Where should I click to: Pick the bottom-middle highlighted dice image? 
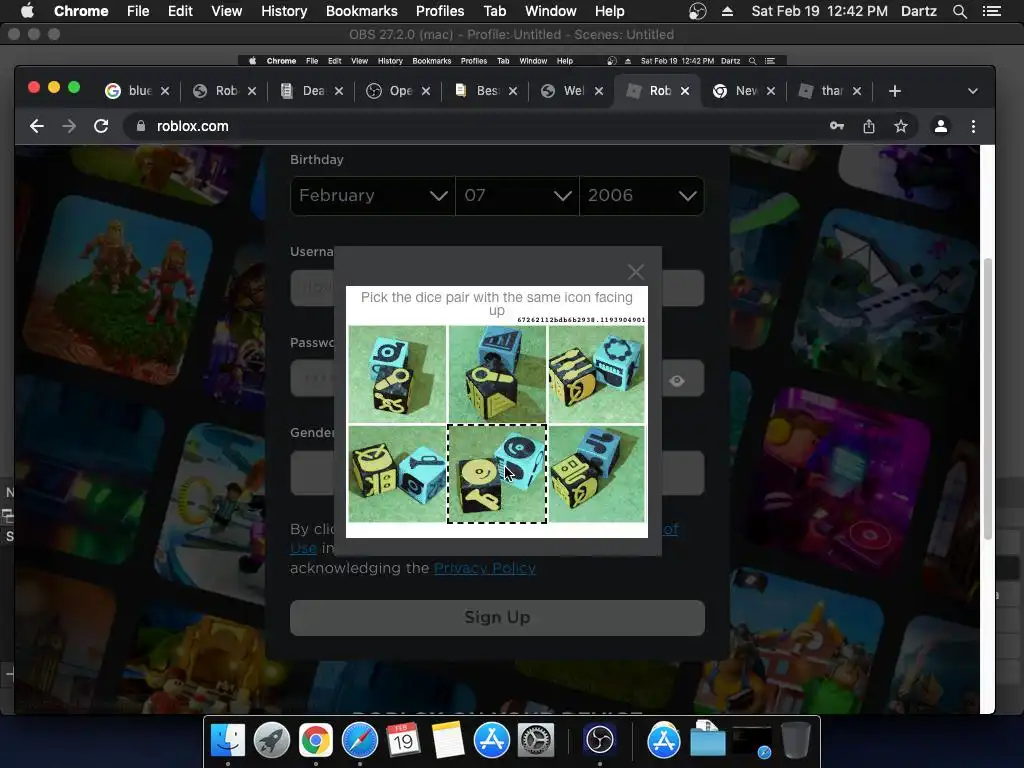tap(497, 474)
